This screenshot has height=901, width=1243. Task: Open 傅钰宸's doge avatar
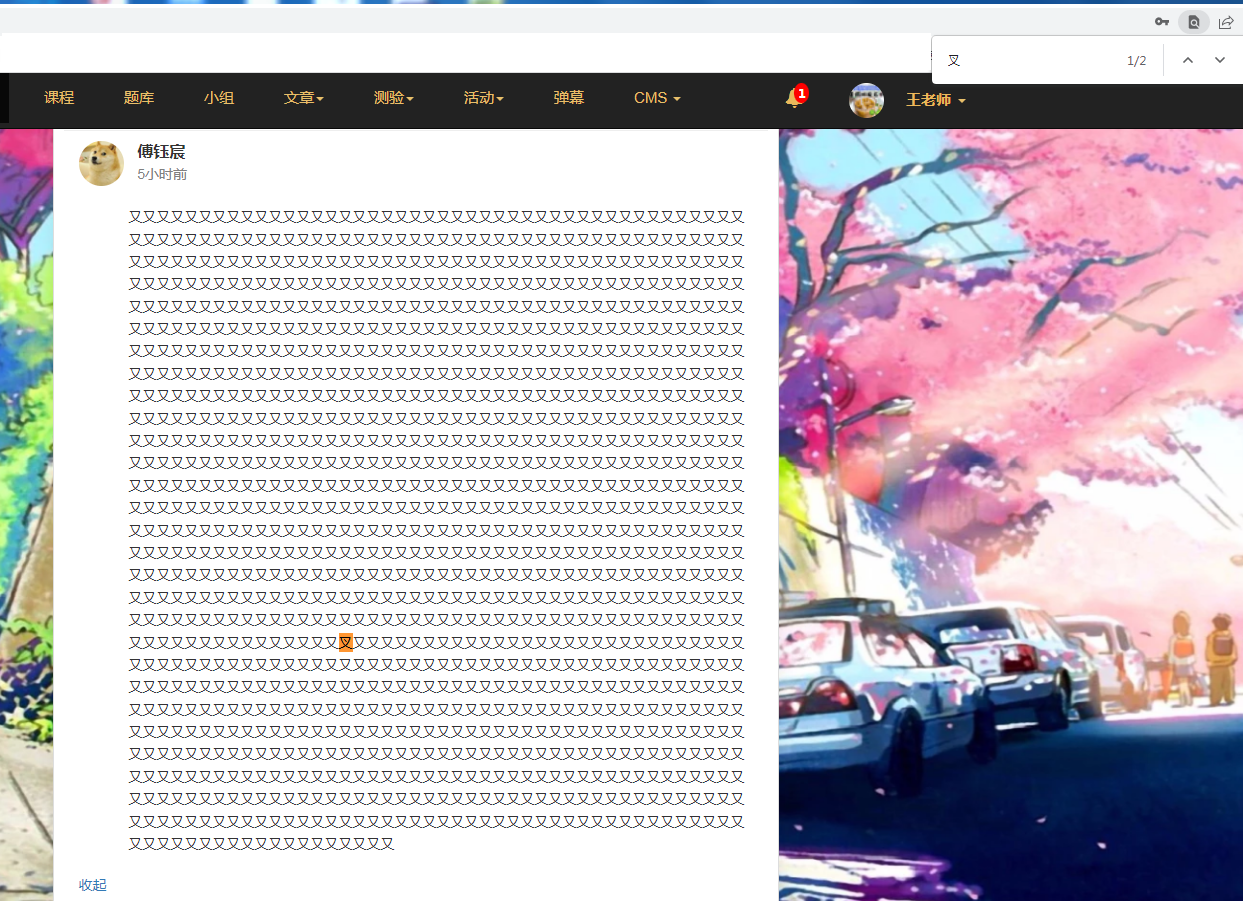point(102,163)
